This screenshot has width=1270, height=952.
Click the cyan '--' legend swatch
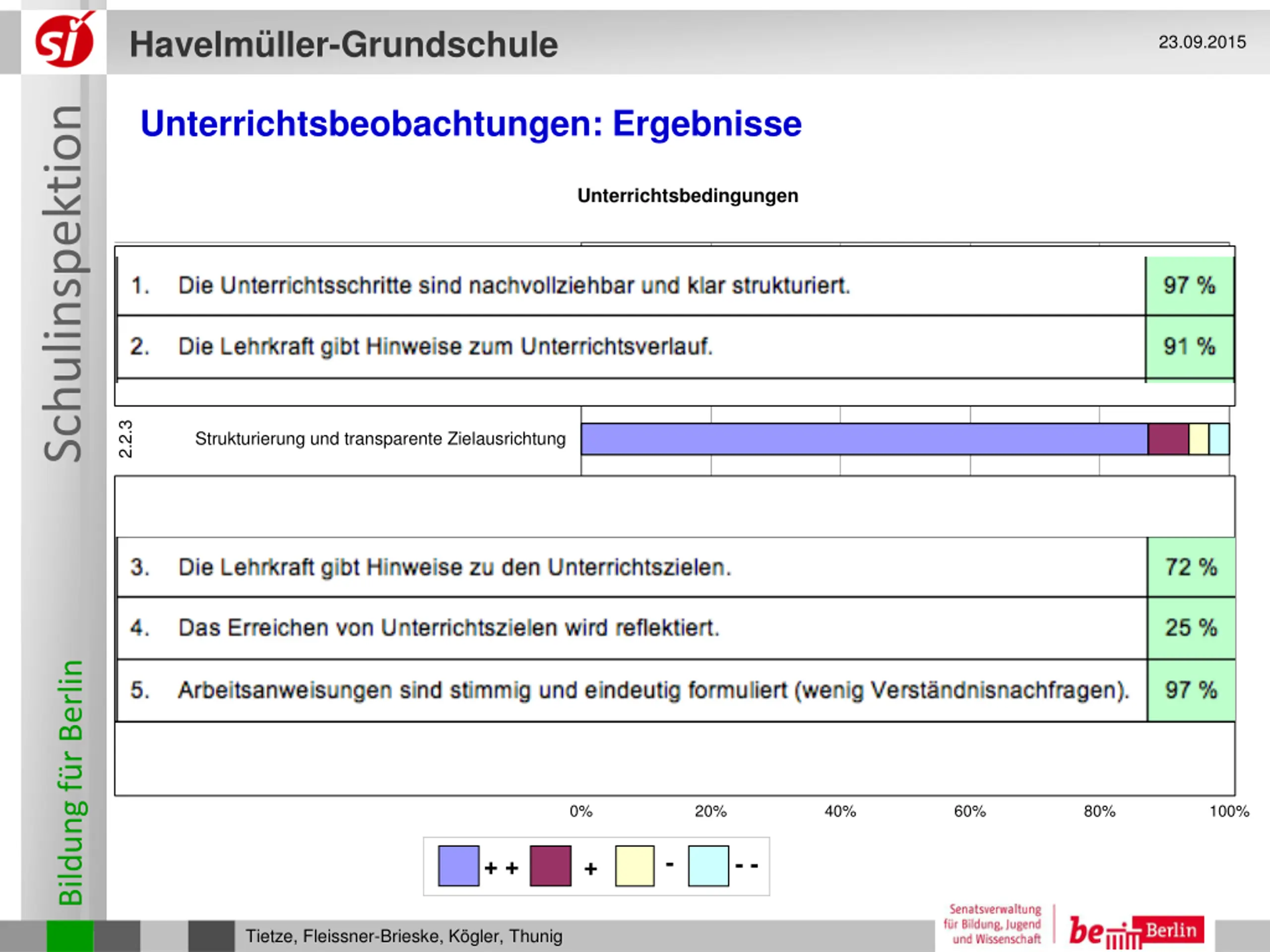(x=708, y=865)
